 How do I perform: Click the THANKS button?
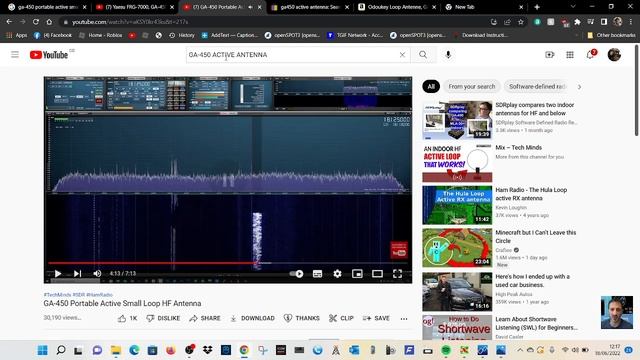pyautogui.click(x=302, y=318)
